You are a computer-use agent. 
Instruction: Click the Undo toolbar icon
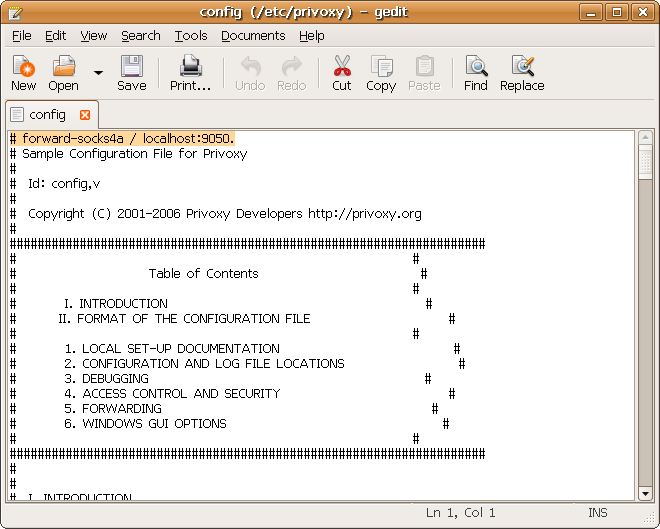250,72
